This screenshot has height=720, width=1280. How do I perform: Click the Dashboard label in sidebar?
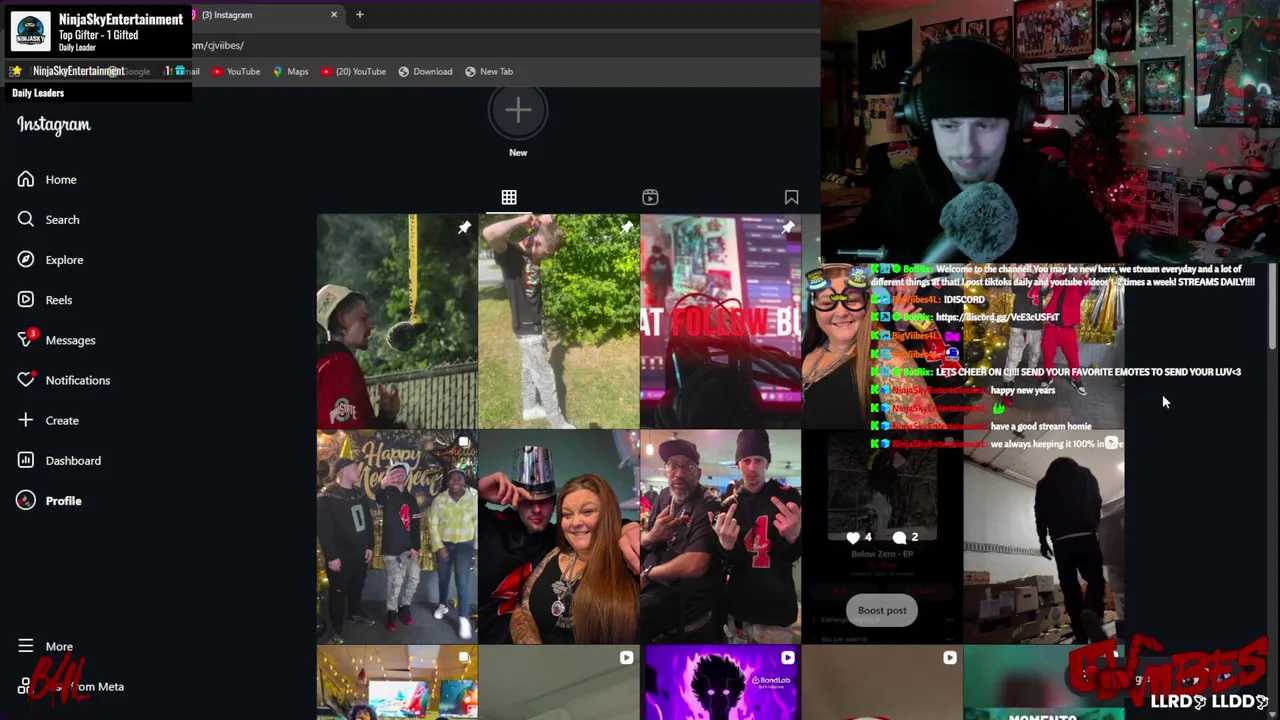(73, 460)
